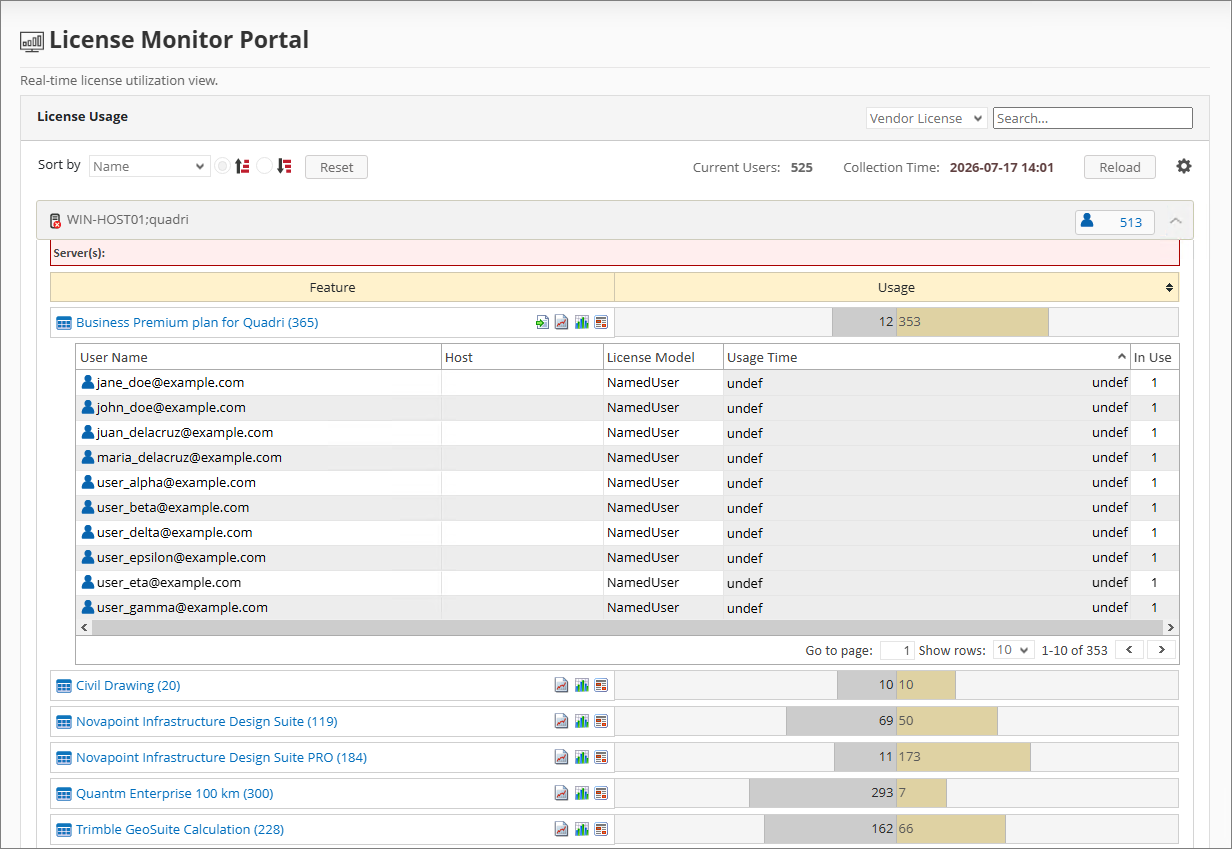Click the Go to page input box
This screenshot has height=849, width=1232.
pos(897,650)
